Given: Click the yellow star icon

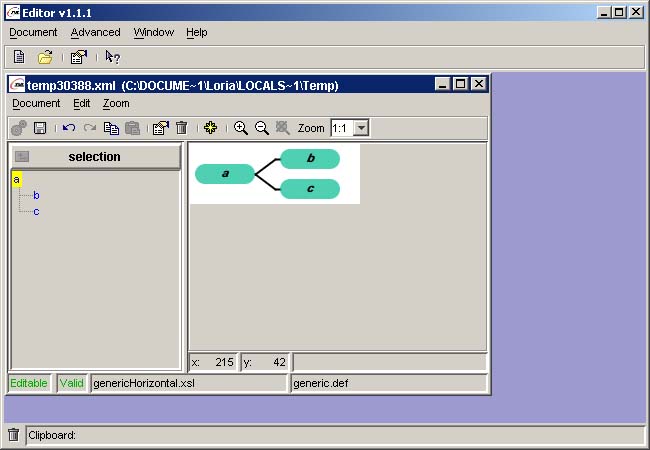Looking at the screenshot, I should pos(210,128).
